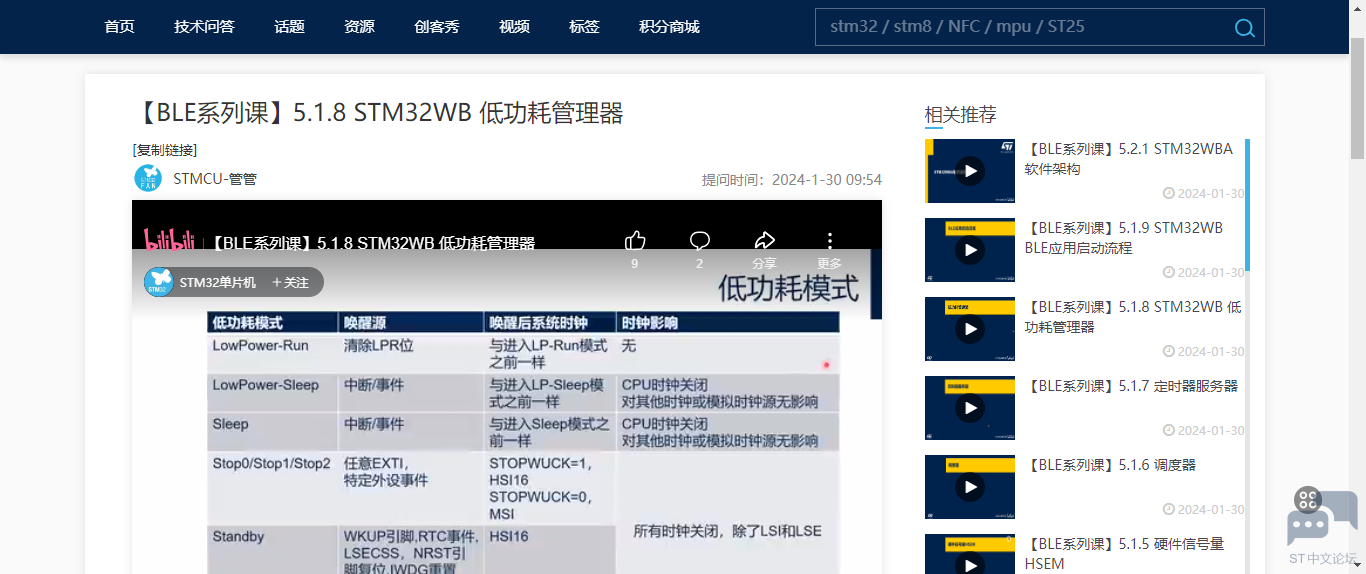Open 标签 navigation item
1366x574 pixels.
pyautogui.click(x=584, y=27)
